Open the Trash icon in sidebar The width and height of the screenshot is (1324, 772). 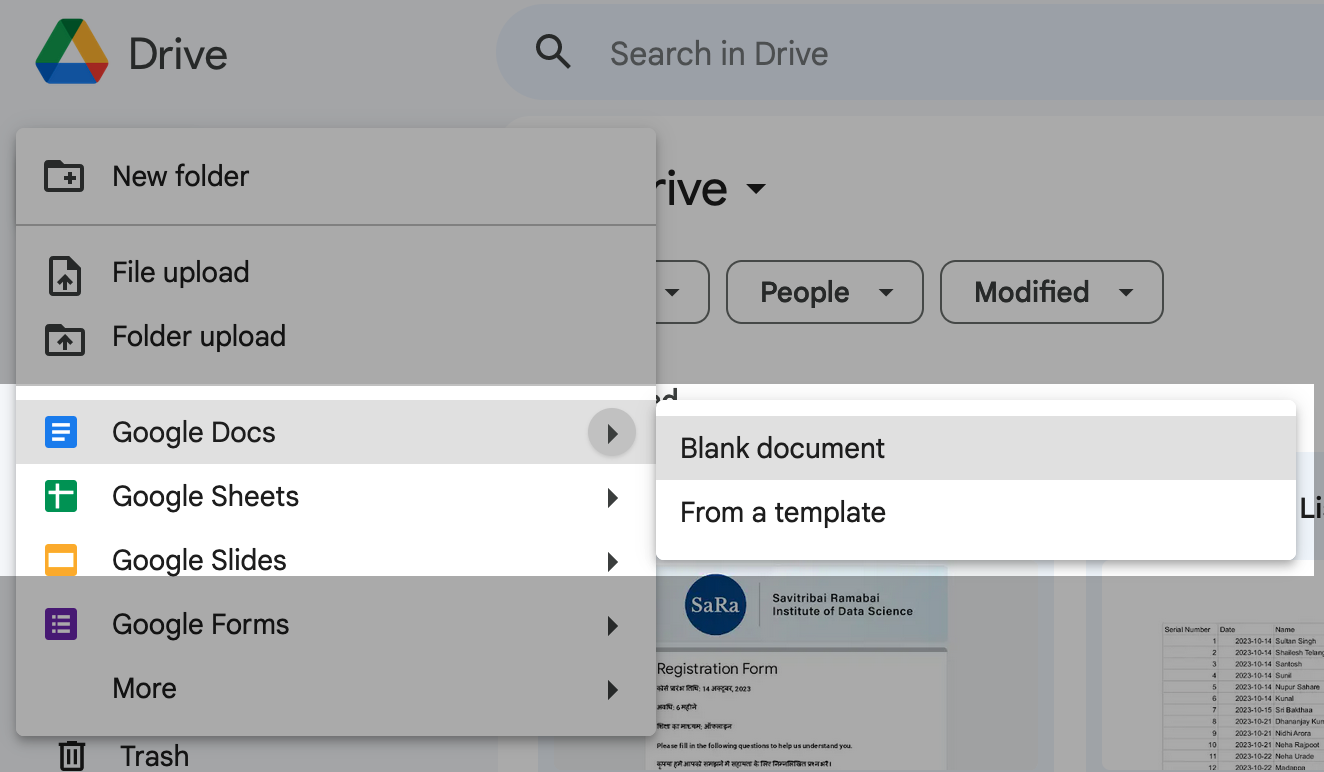tap(72, 755)
